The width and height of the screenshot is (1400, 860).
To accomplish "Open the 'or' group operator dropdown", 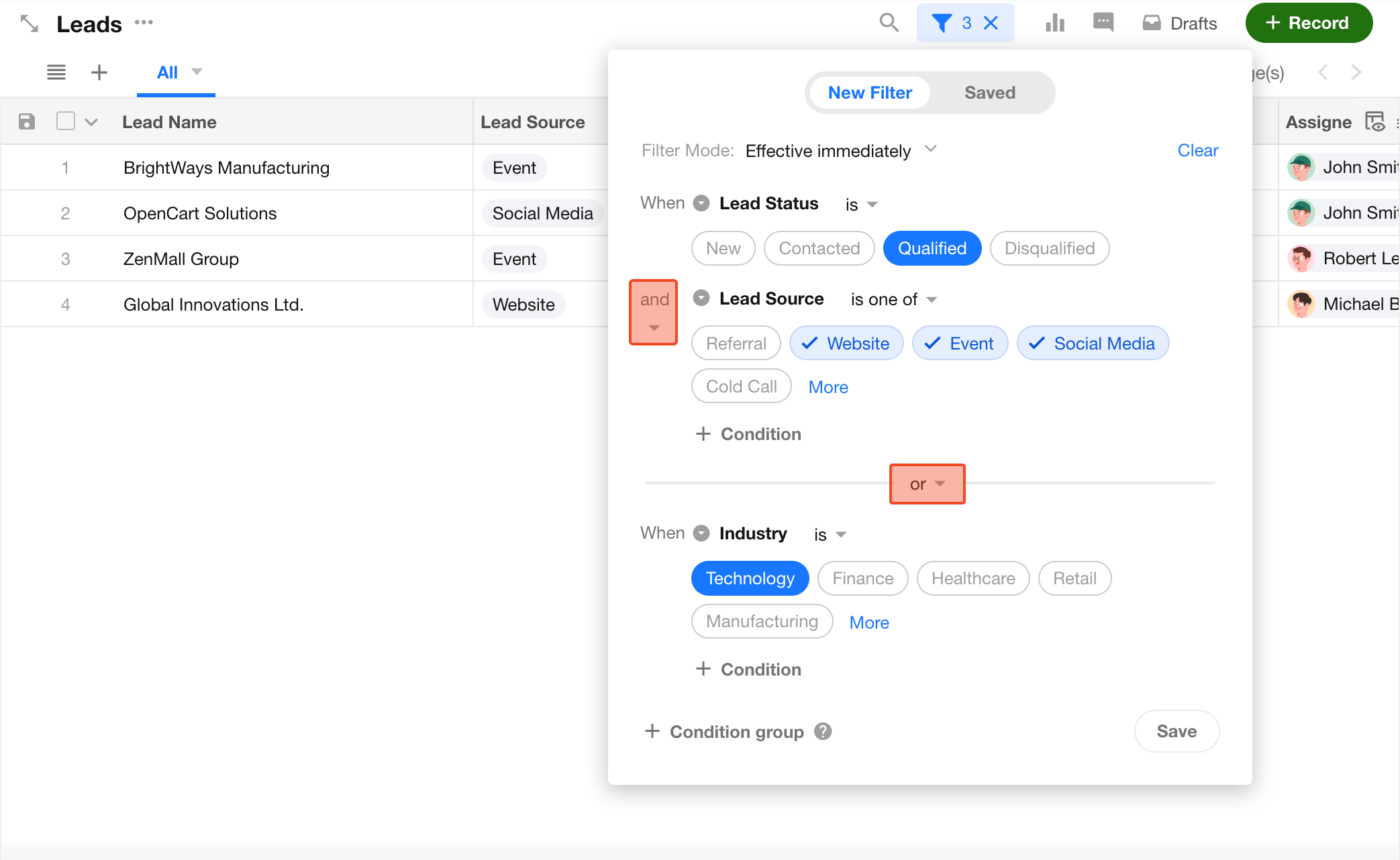I will [927, 484].
